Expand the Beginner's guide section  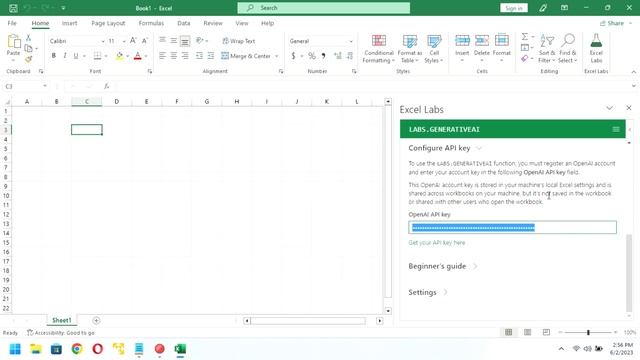[443, 266]
